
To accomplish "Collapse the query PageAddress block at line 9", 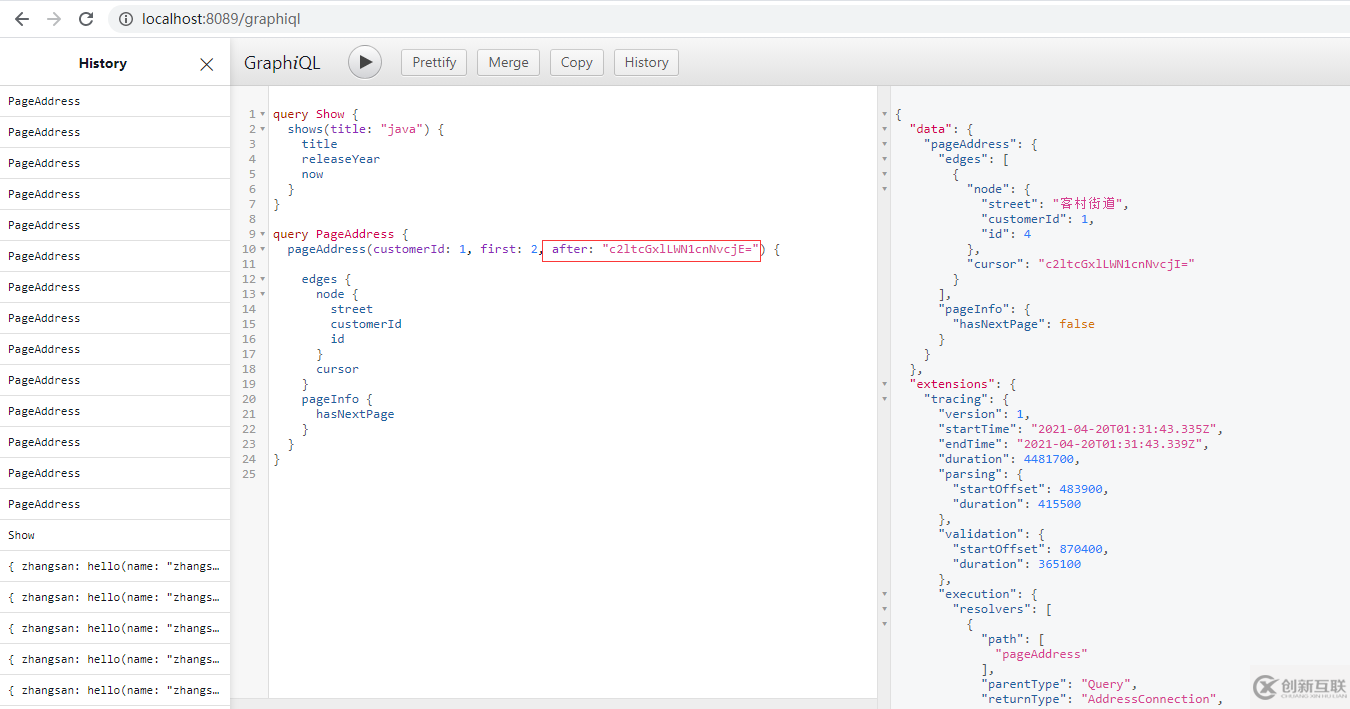I will pyautogui.click(x=263, y=234).
